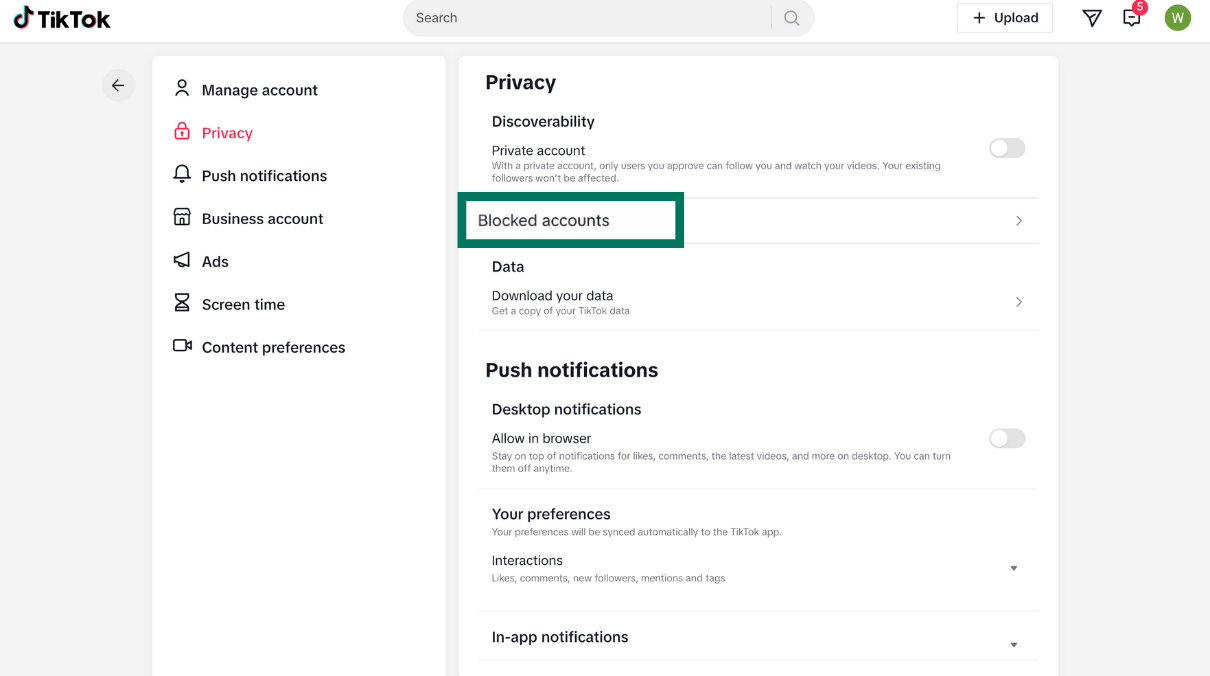
Task: Click the Upload button
Action: pos(1004,17)
